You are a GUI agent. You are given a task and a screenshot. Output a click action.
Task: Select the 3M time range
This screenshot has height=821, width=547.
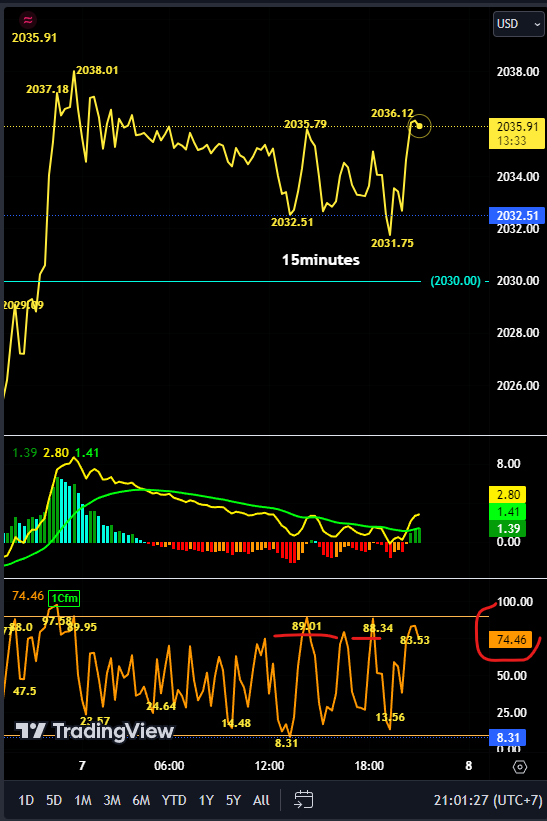[x=112, y=800]
